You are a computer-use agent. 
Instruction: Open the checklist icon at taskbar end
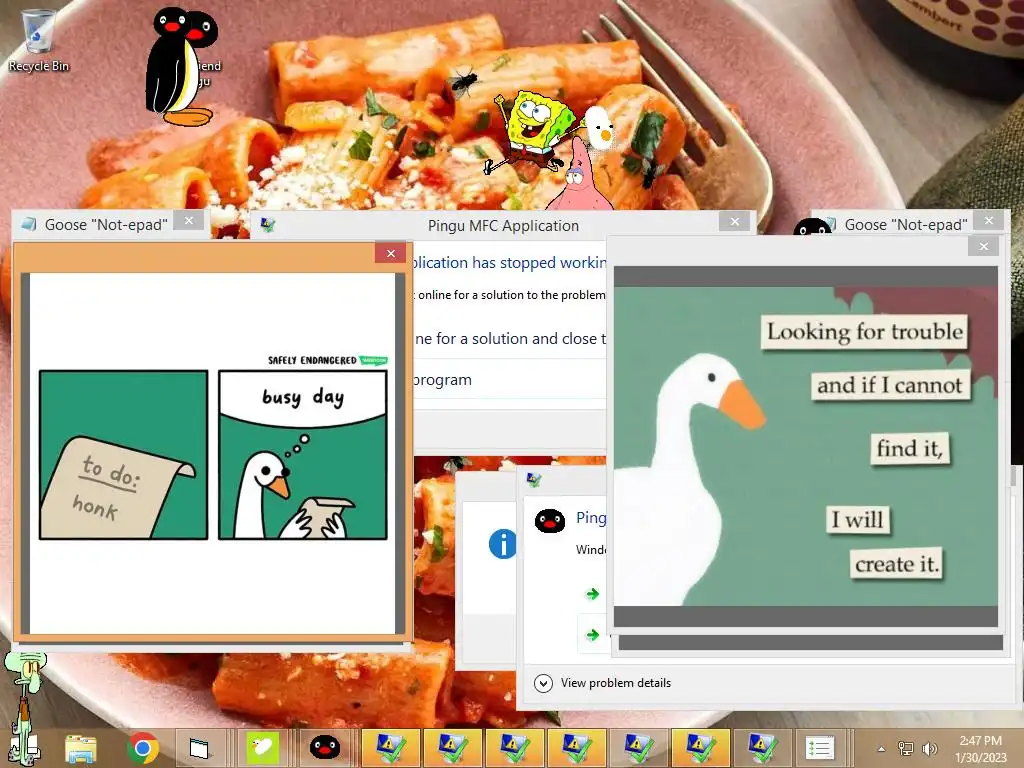pyautogui.click(x=820, y=748)
